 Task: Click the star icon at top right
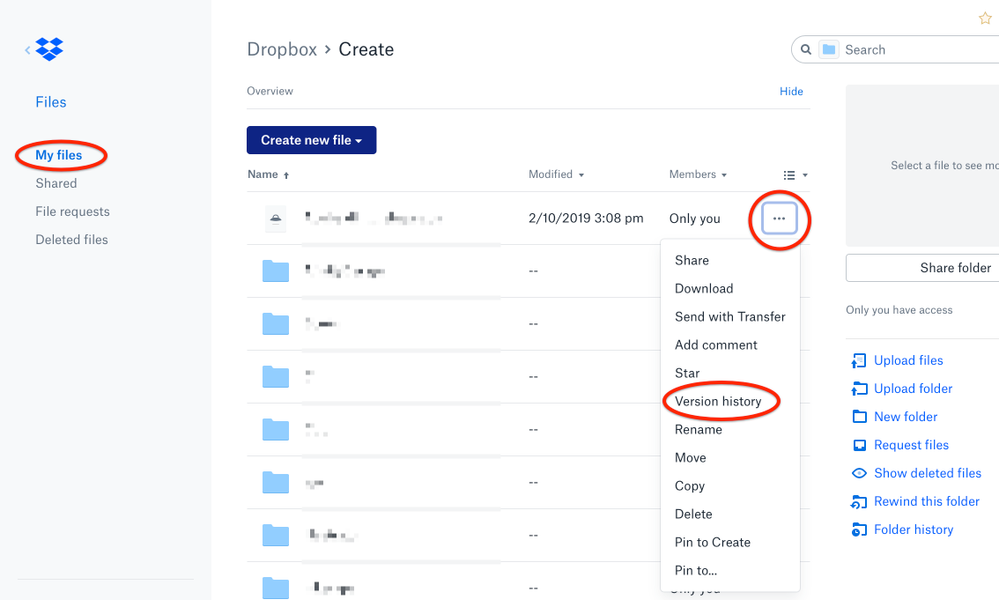pos(985,18)
